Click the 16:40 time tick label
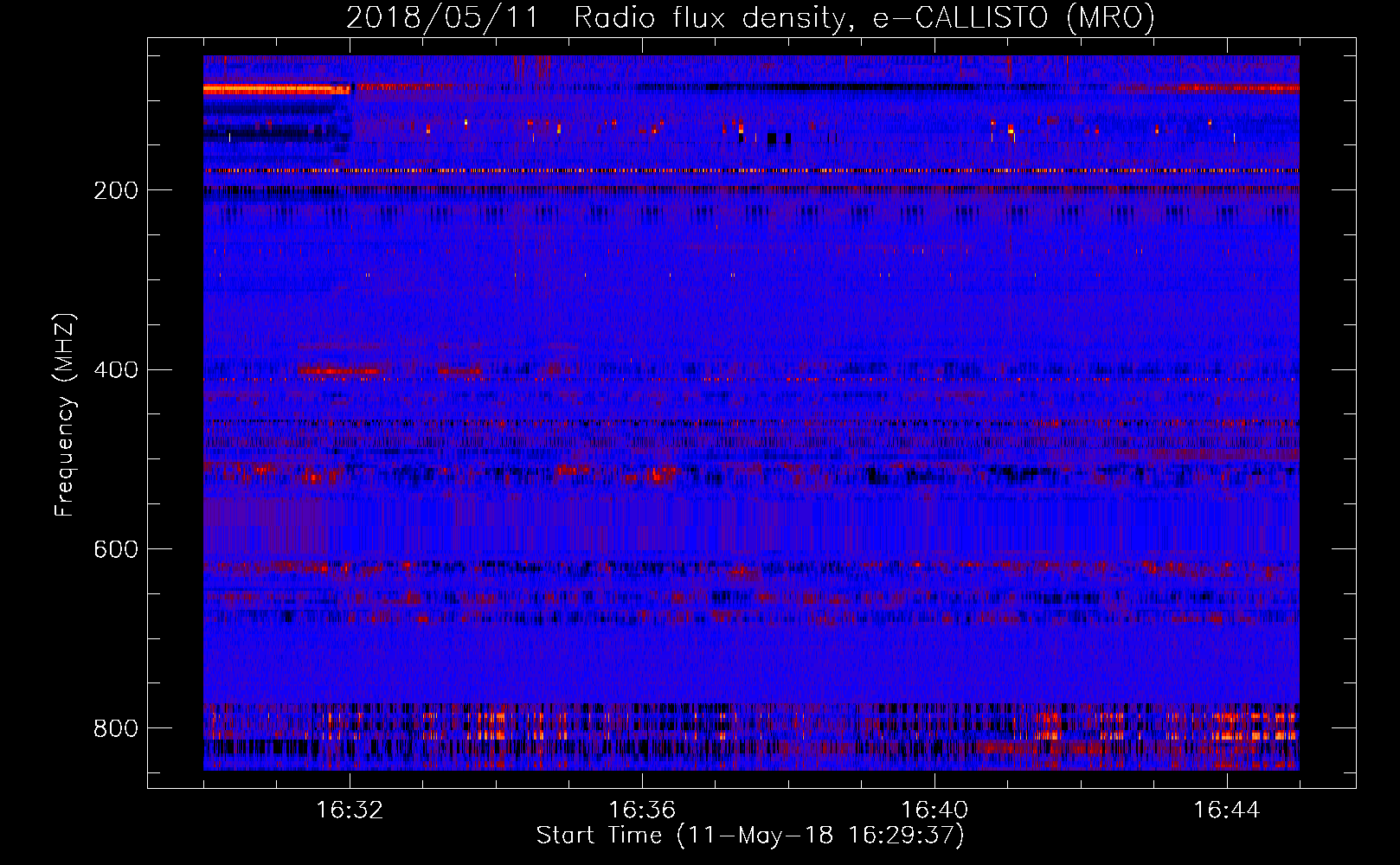The width and height of the screenshot is (1400, 865). point(934,810)
